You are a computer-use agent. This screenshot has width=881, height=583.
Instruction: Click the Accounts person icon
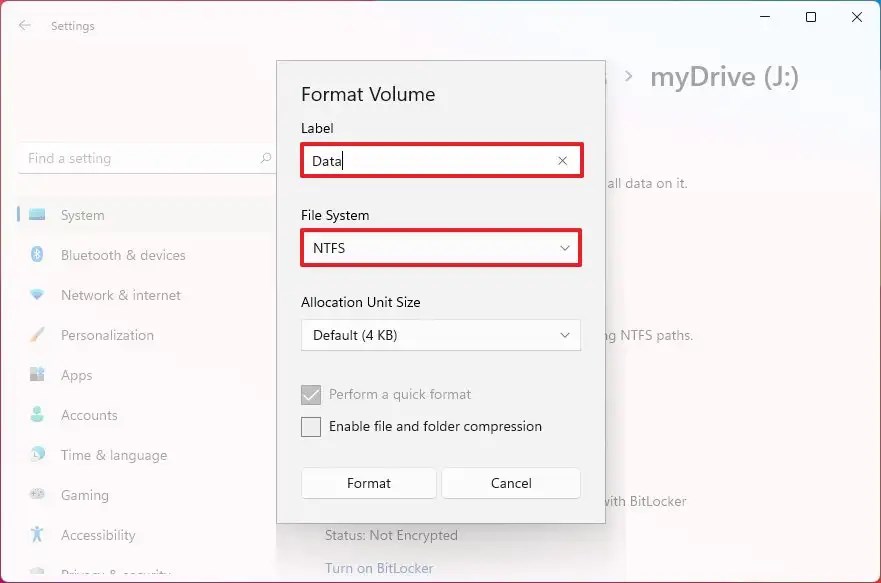tap(37, 415)
